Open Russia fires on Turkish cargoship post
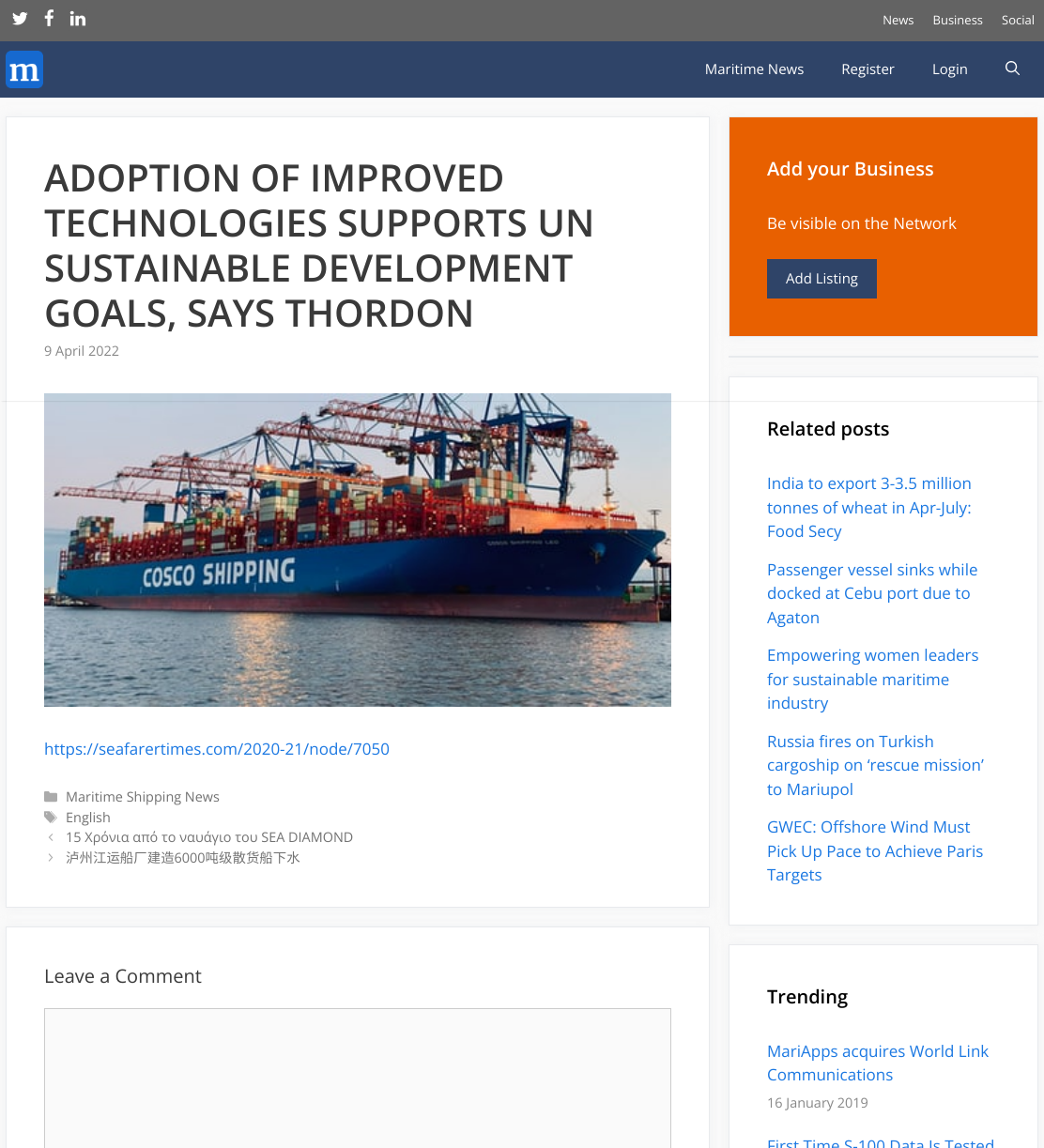The height and width of the screenshot is (1148, 1044). (x=875, y=765)
